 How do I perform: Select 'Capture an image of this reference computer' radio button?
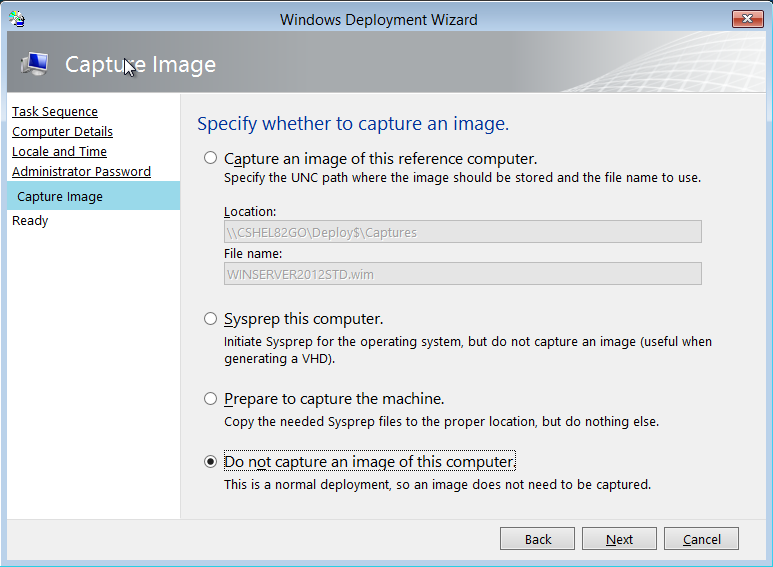coord(210,158)
